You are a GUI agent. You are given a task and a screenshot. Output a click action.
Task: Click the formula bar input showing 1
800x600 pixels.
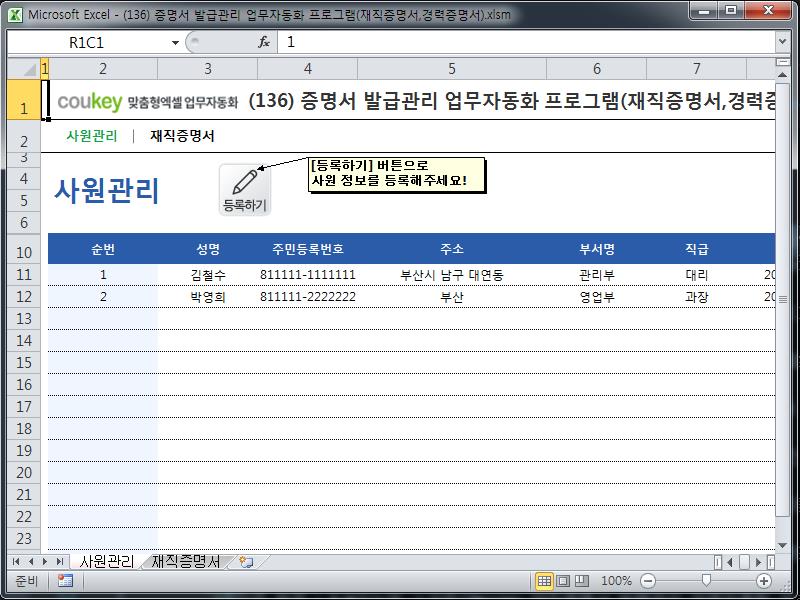(x=526, y=42)
